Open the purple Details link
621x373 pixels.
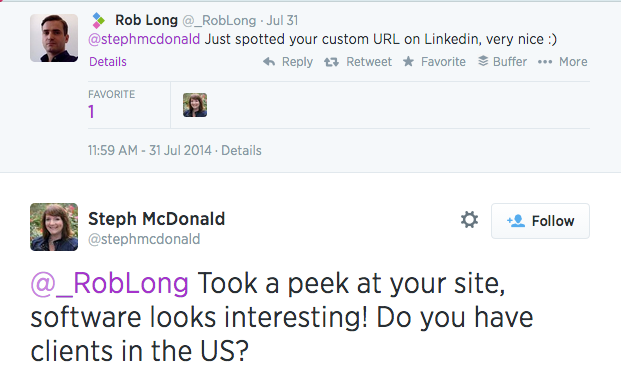tap(108, 62)
